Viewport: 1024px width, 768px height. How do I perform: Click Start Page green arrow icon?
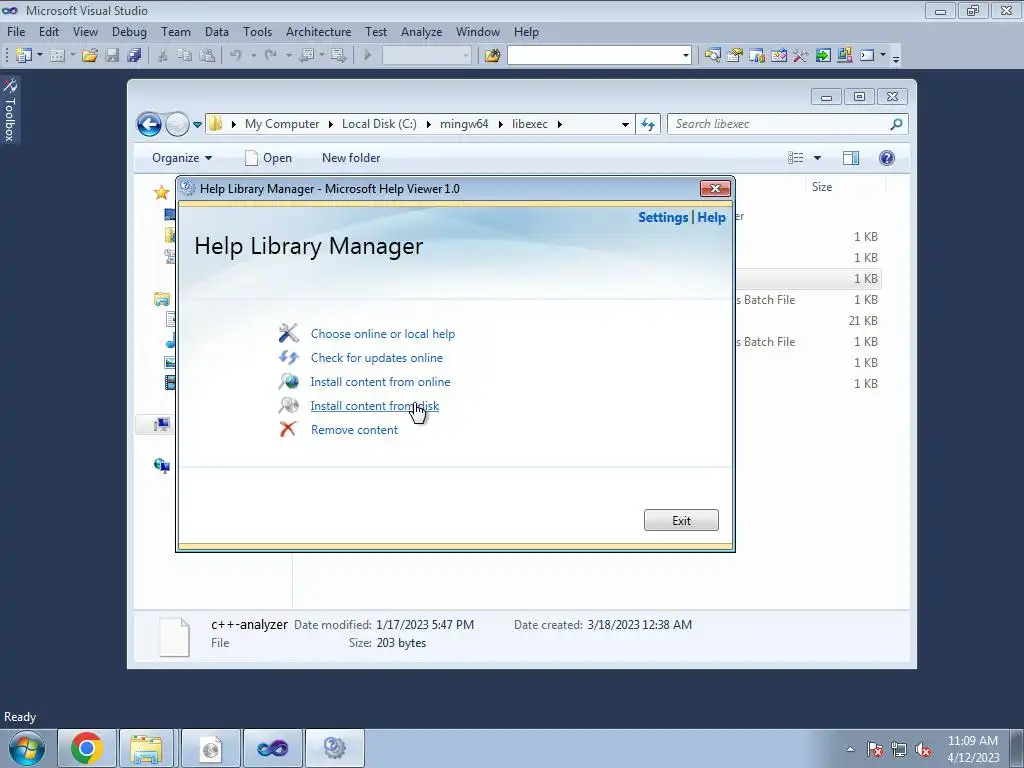point(823,56)
